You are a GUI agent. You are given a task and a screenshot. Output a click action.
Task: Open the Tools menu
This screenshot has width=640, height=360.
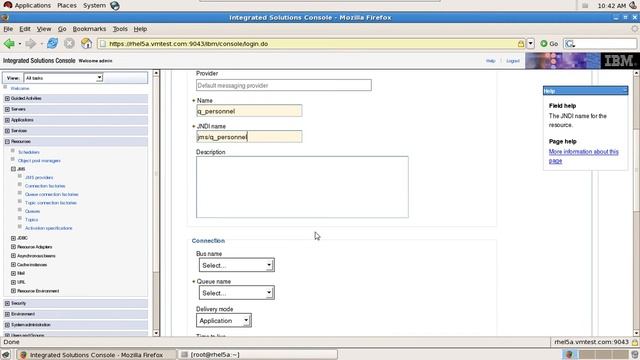[120, 29]
